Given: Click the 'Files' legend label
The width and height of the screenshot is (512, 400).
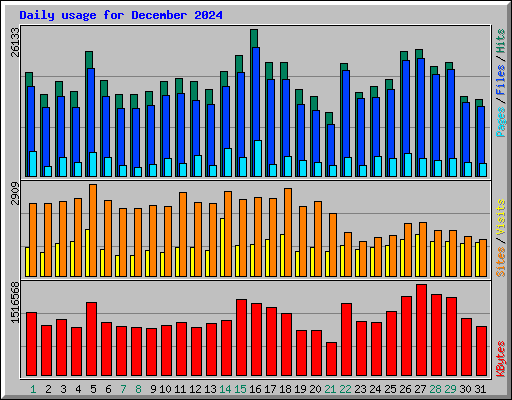Looking at the screenshot, I should [501, 80].
